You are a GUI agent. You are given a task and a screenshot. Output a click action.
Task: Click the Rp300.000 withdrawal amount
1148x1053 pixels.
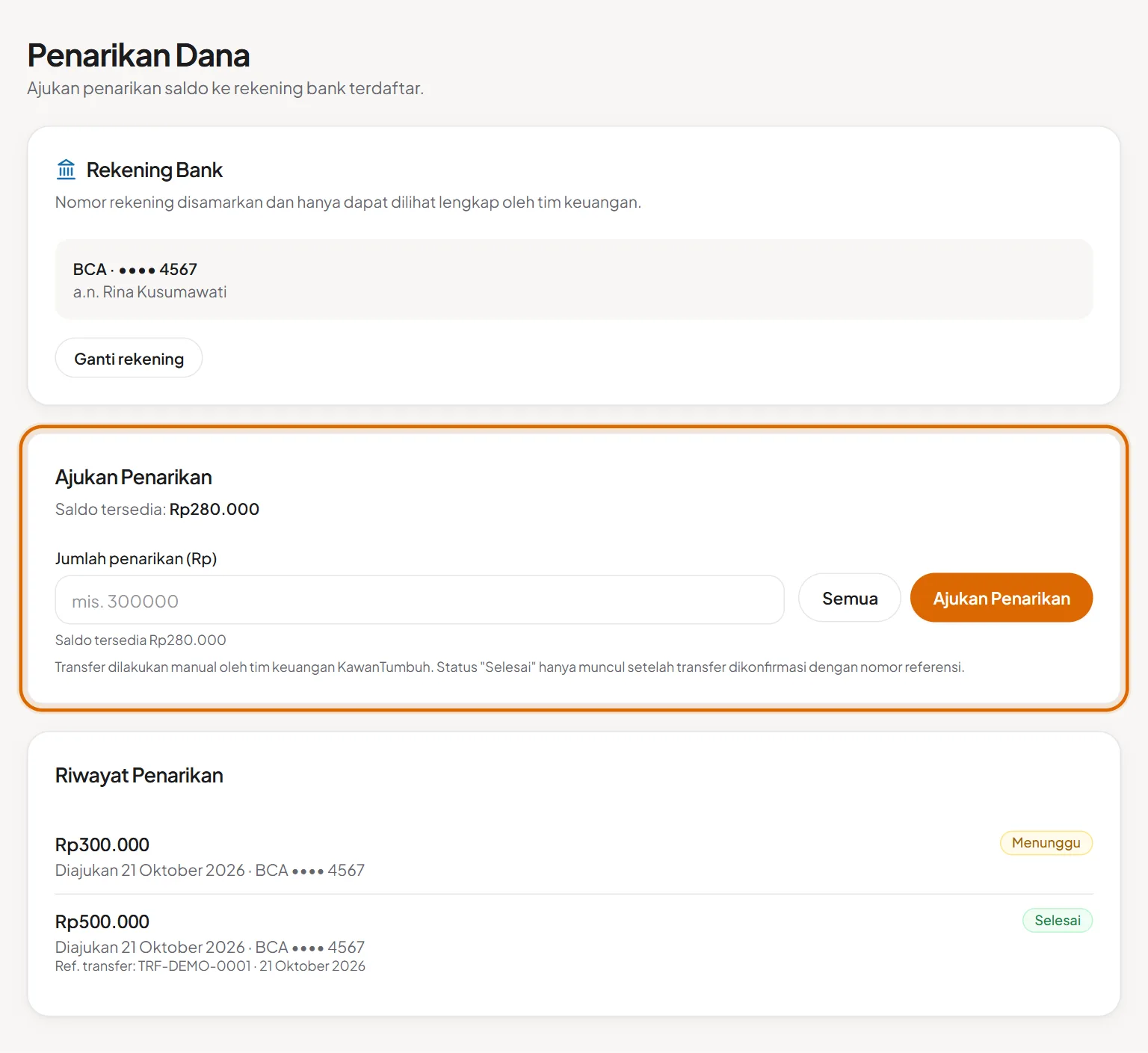click(x=102, y=845)
